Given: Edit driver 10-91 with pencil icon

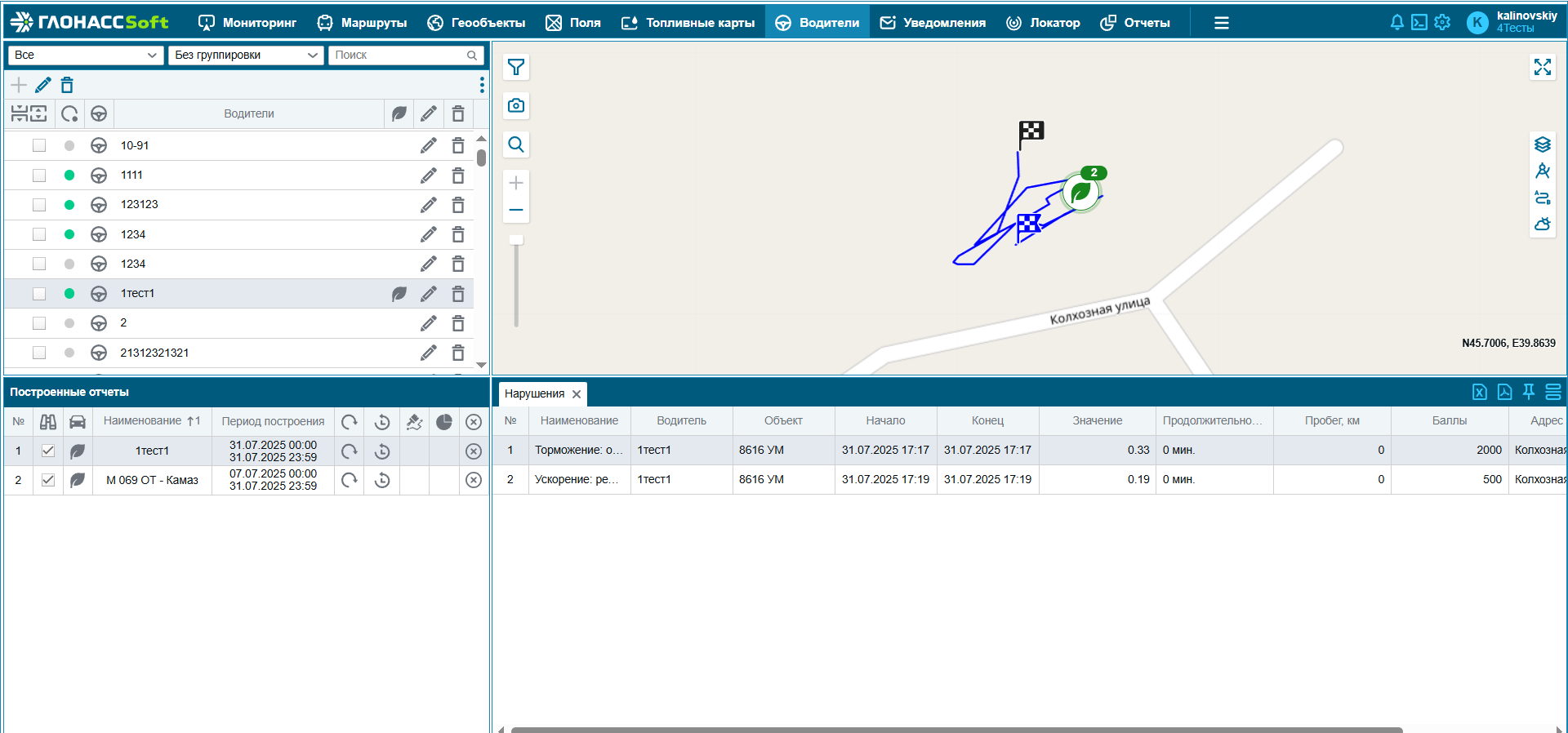Looking at the screenshot, I should point(428,145).
